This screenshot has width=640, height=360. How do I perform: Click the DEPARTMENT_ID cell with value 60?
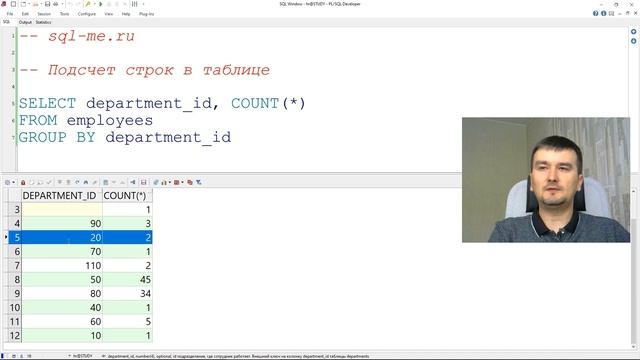pyautogui.click(x=62, y=322)
